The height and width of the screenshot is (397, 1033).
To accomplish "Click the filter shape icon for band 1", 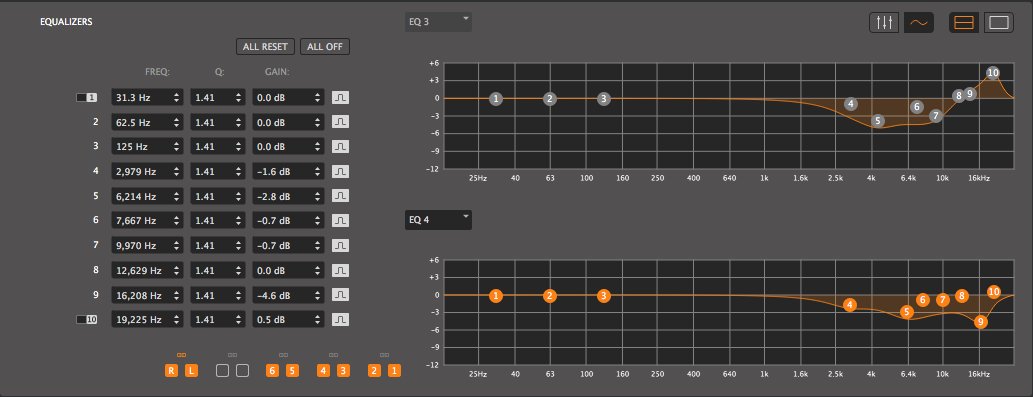I will (x=340, y=97).
